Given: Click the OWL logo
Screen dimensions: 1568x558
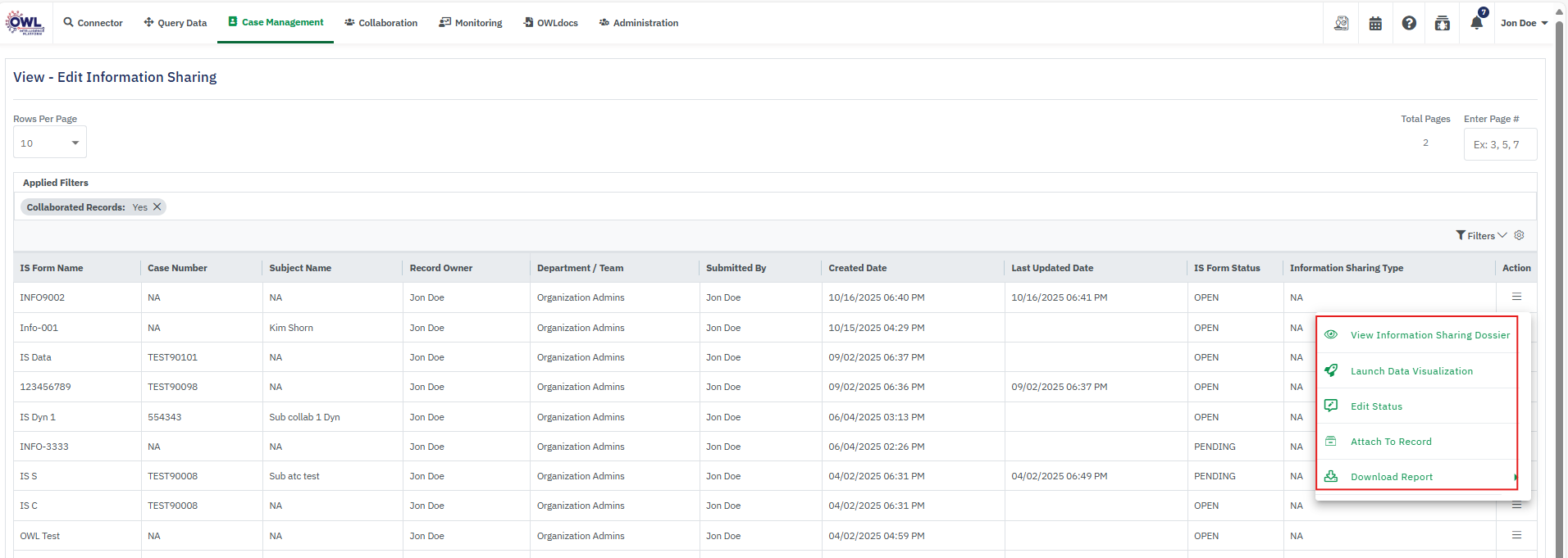Looking at the screenshot, I should [25, 23].
